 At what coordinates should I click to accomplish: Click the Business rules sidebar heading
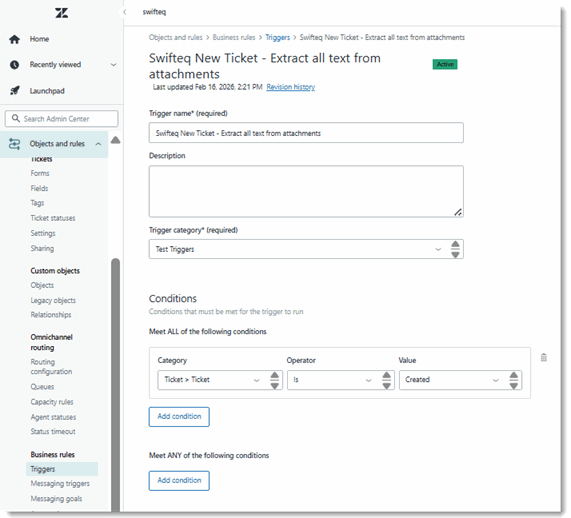click(x=52, y=455)
